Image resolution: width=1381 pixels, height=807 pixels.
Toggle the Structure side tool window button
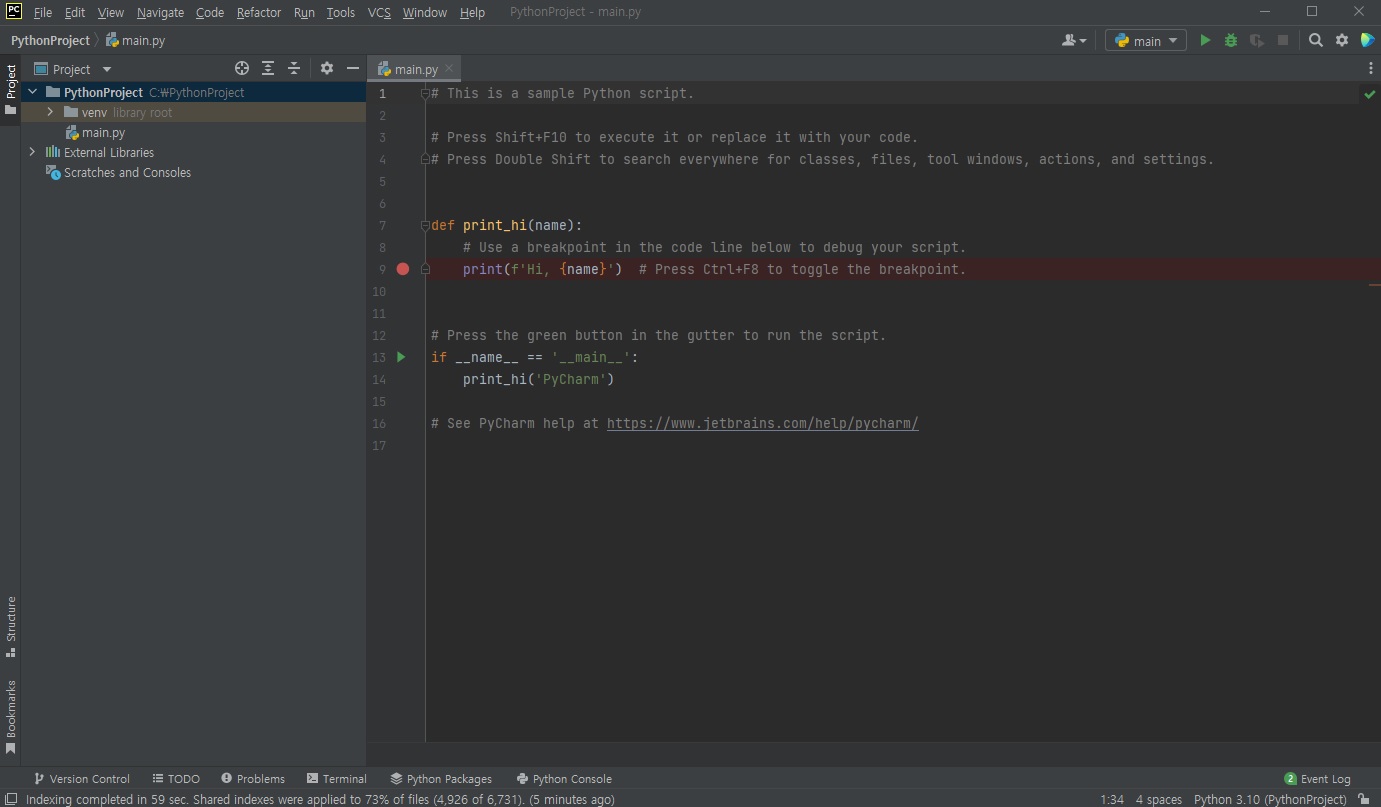[11, 627]
